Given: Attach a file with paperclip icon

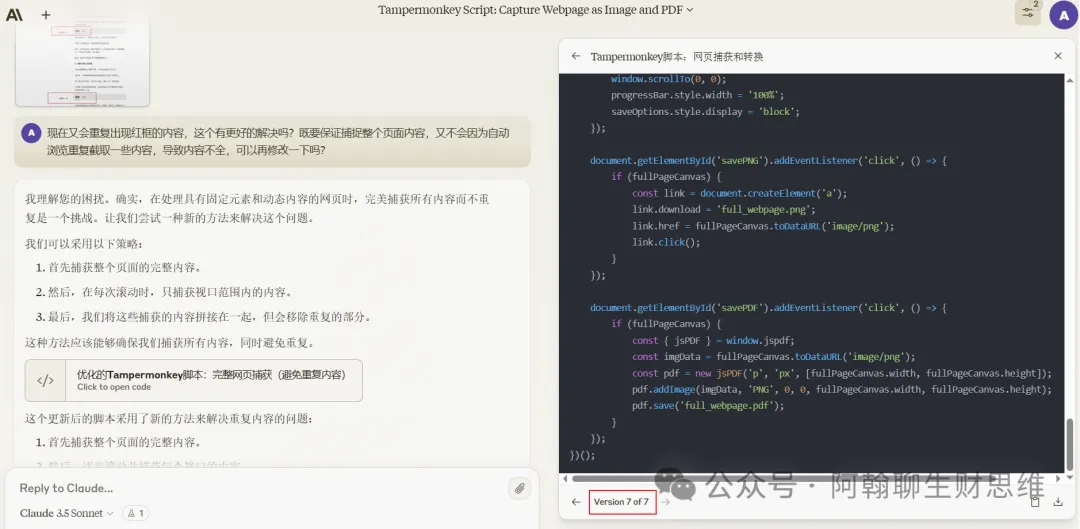Looking at the screenshot, I should tap(520, 488).
